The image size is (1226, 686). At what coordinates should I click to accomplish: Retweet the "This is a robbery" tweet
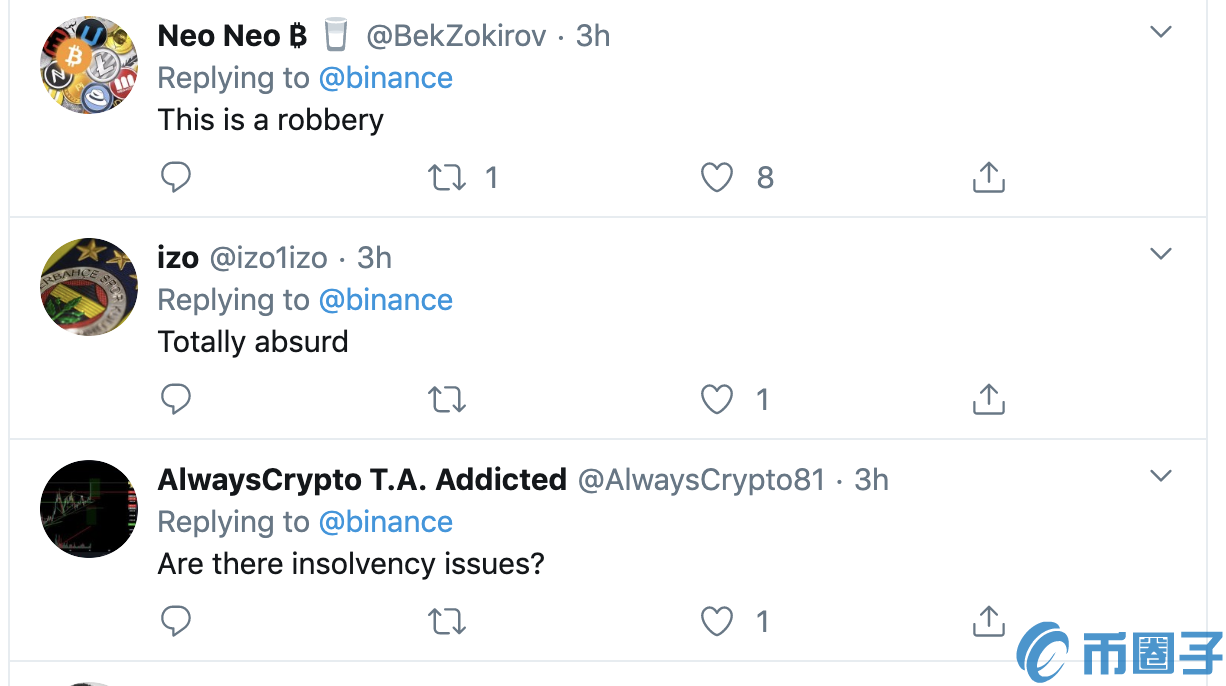coord(447,178)
